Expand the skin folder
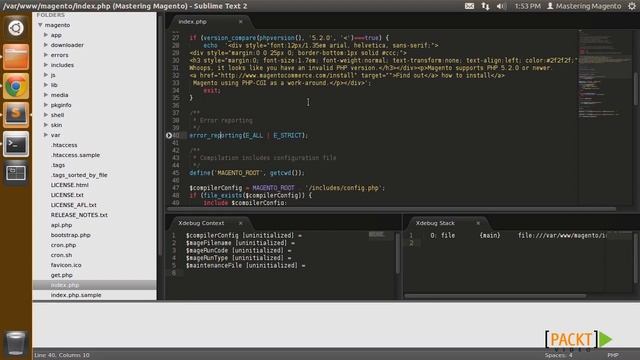 (46, 125)
